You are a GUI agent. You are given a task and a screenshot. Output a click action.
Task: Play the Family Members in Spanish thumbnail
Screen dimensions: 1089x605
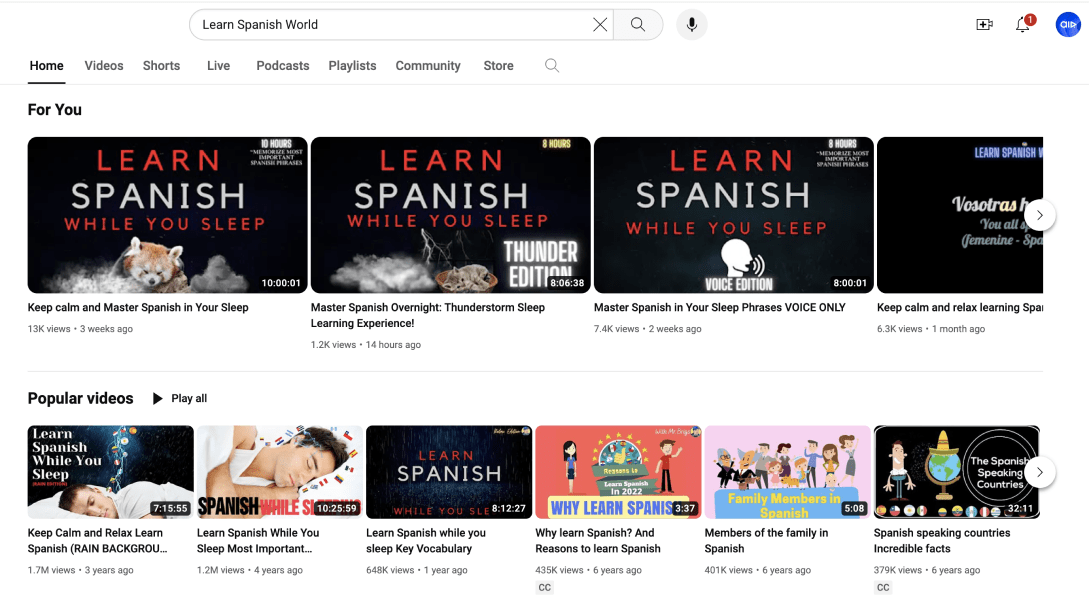click(787, 472)
